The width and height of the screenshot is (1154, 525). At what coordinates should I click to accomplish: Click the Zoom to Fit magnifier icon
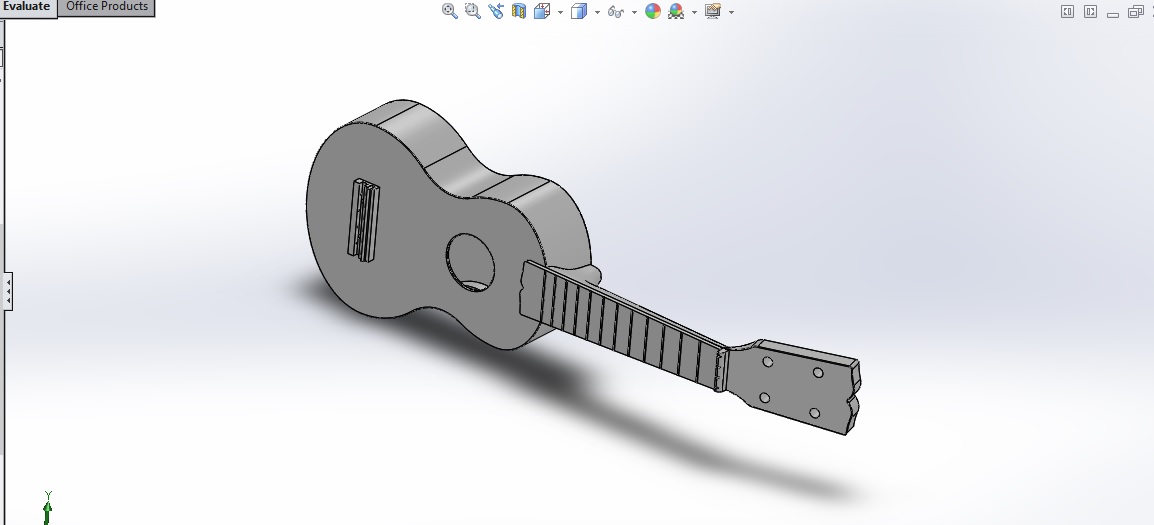[x=450, y=11]
